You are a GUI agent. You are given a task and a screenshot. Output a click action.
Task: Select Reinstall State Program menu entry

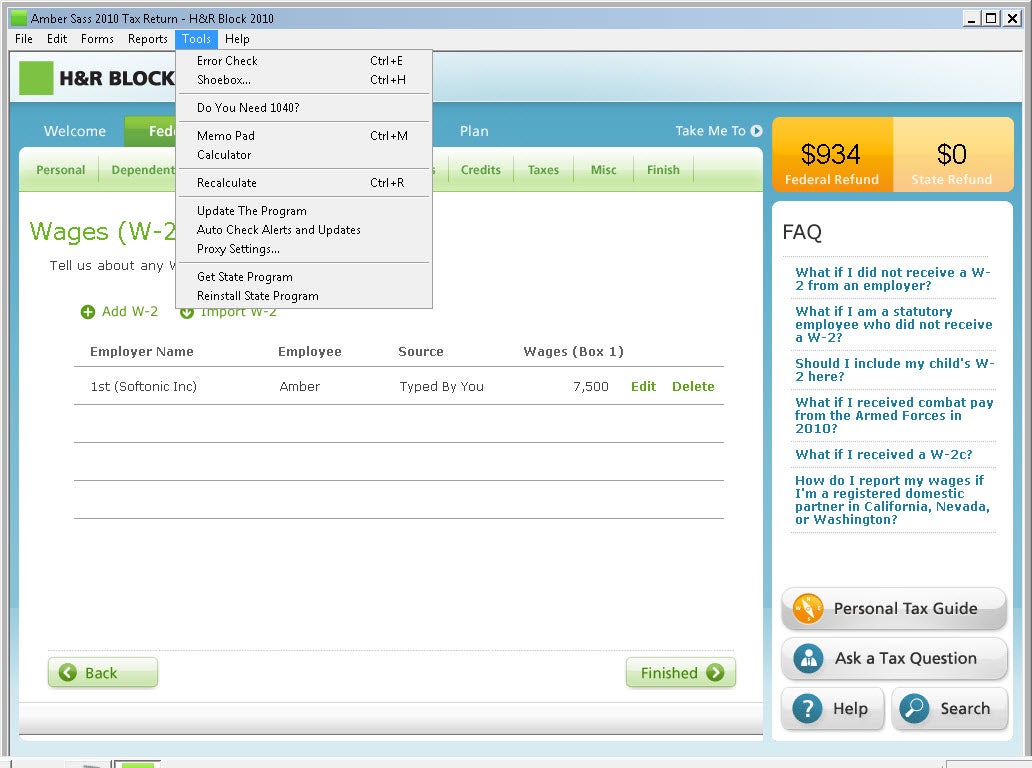(303, 296)
